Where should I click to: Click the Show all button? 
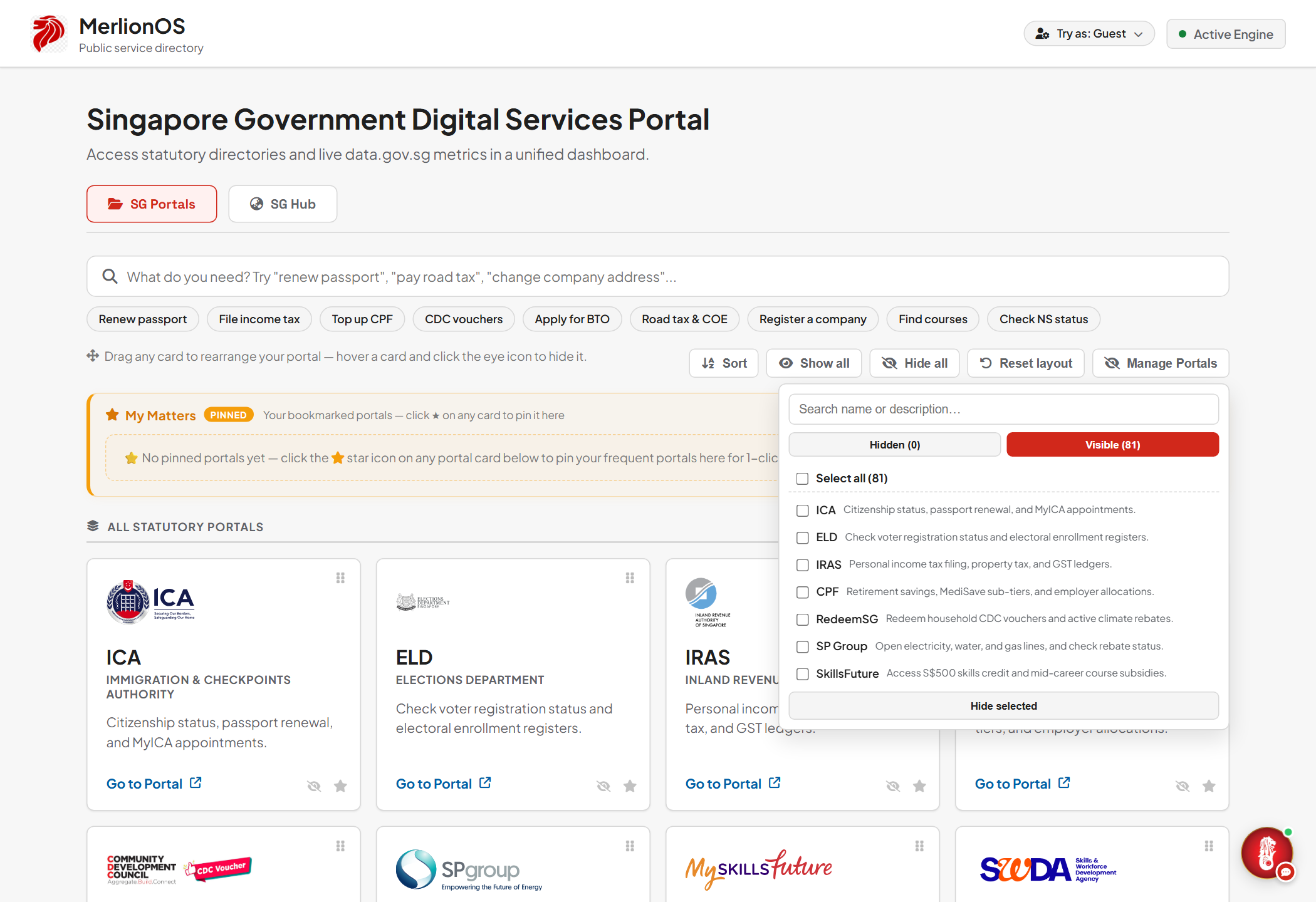814,363
